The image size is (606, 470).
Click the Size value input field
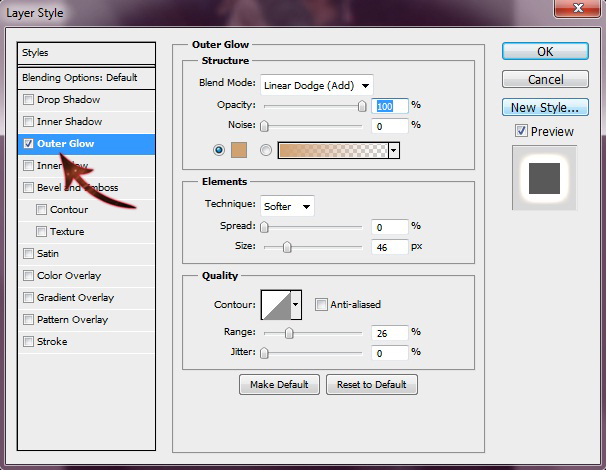[x=390, y=246]
